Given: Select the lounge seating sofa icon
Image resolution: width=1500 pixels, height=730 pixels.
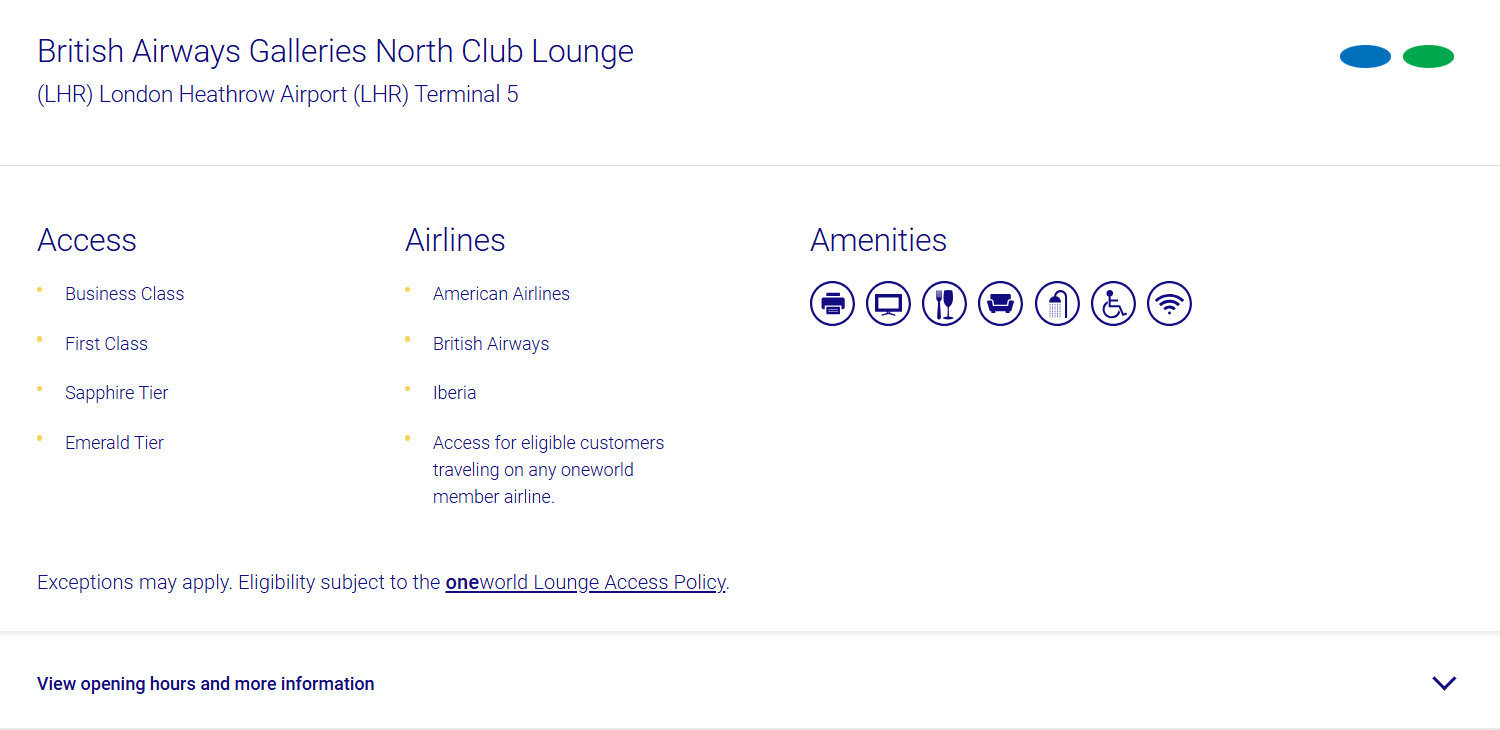Looking at the screenshot, I should [1000, 303].
